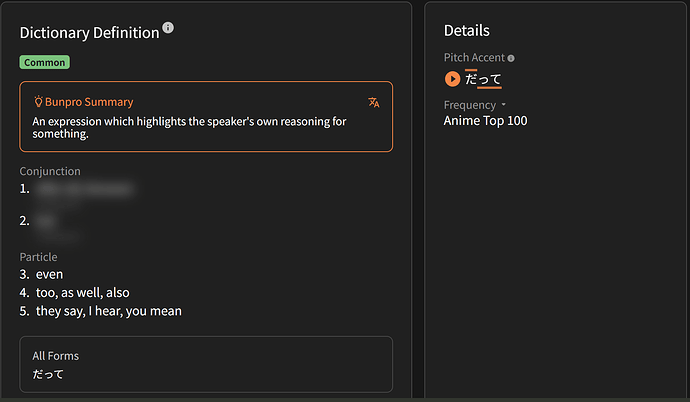Click the Anime Top 100 frequency label
Viewport: 690px width, 402px height.
[485, 121]
